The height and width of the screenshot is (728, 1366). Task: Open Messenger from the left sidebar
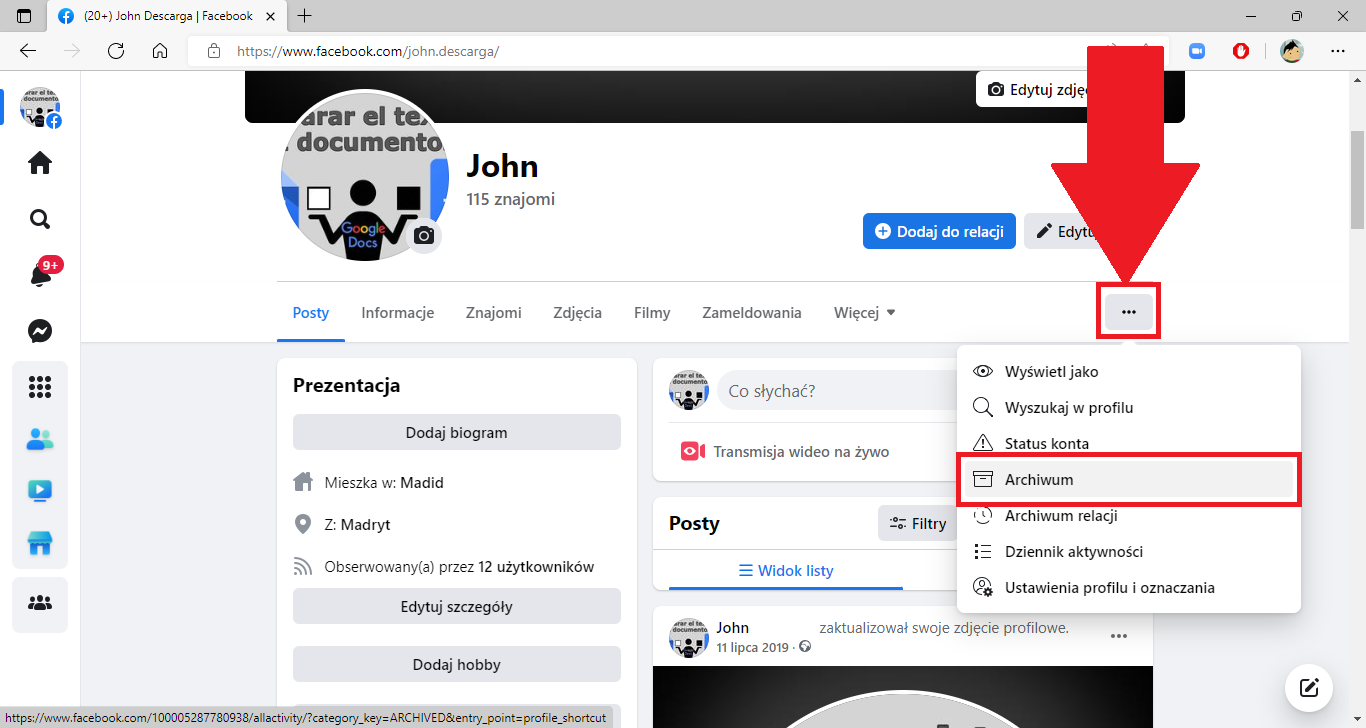(x=40, y=331)
